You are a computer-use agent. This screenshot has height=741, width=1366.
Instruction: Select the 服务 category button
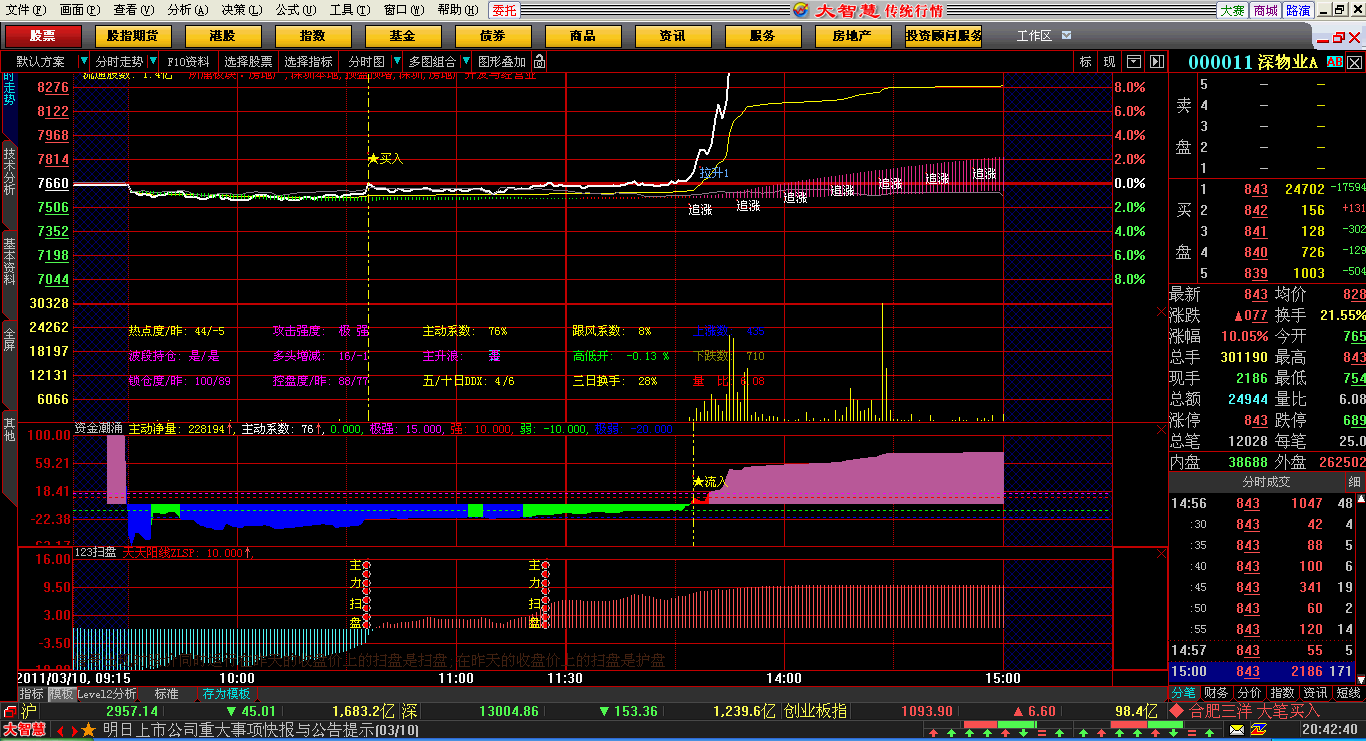pyautogui.click(x=763, y=36)
